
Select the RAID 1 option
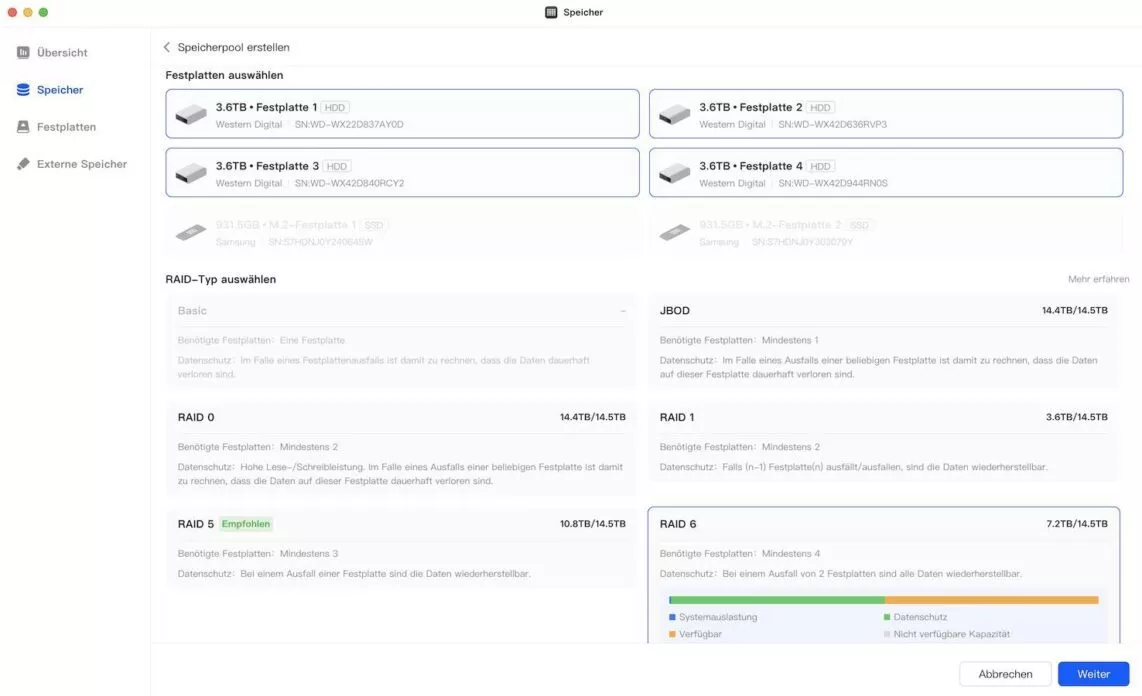(x=883, y=441)
